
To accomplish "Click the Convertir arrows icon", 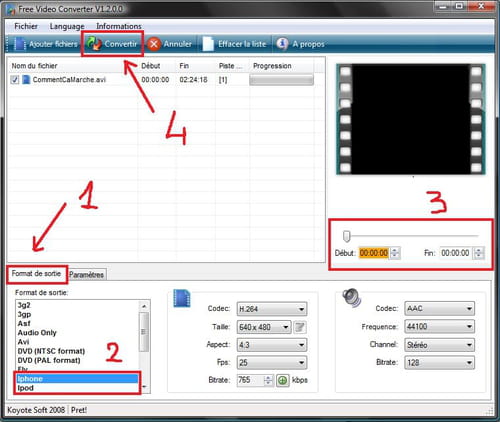I will coord(94,44).
